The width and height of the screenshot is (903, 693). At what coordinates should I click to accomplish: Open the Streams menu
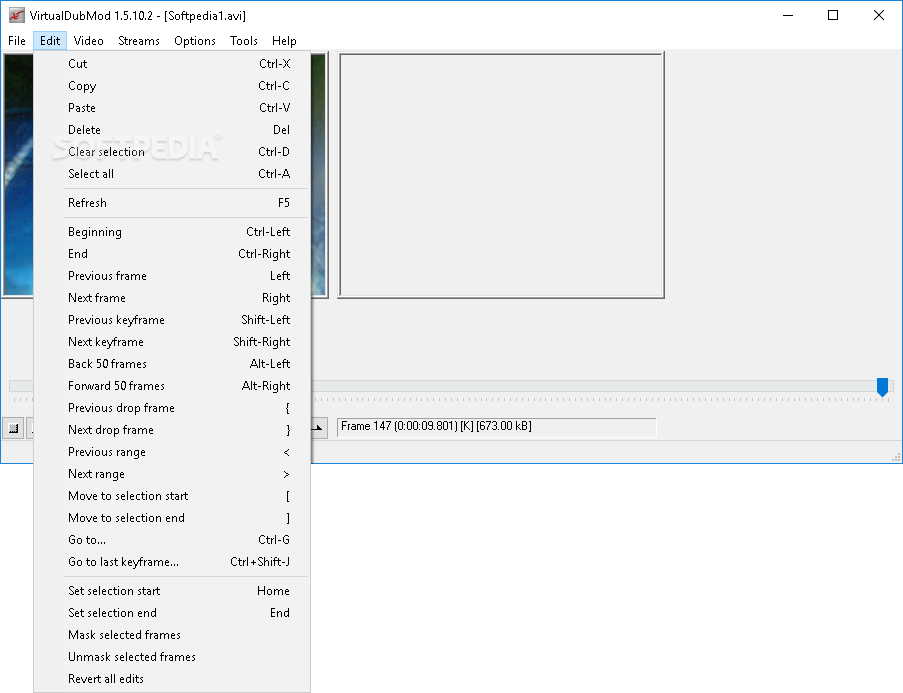tap(139, 41)
